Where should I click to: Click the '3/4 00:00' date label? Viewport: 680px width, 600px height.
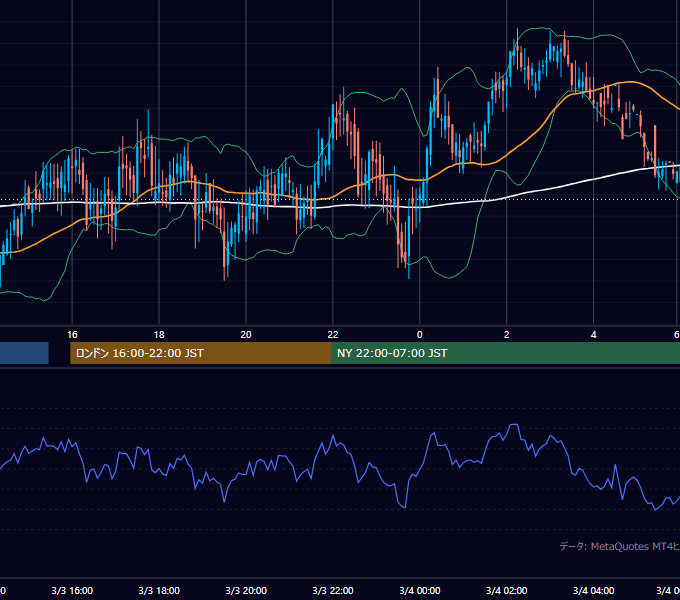tap(420, 590)
